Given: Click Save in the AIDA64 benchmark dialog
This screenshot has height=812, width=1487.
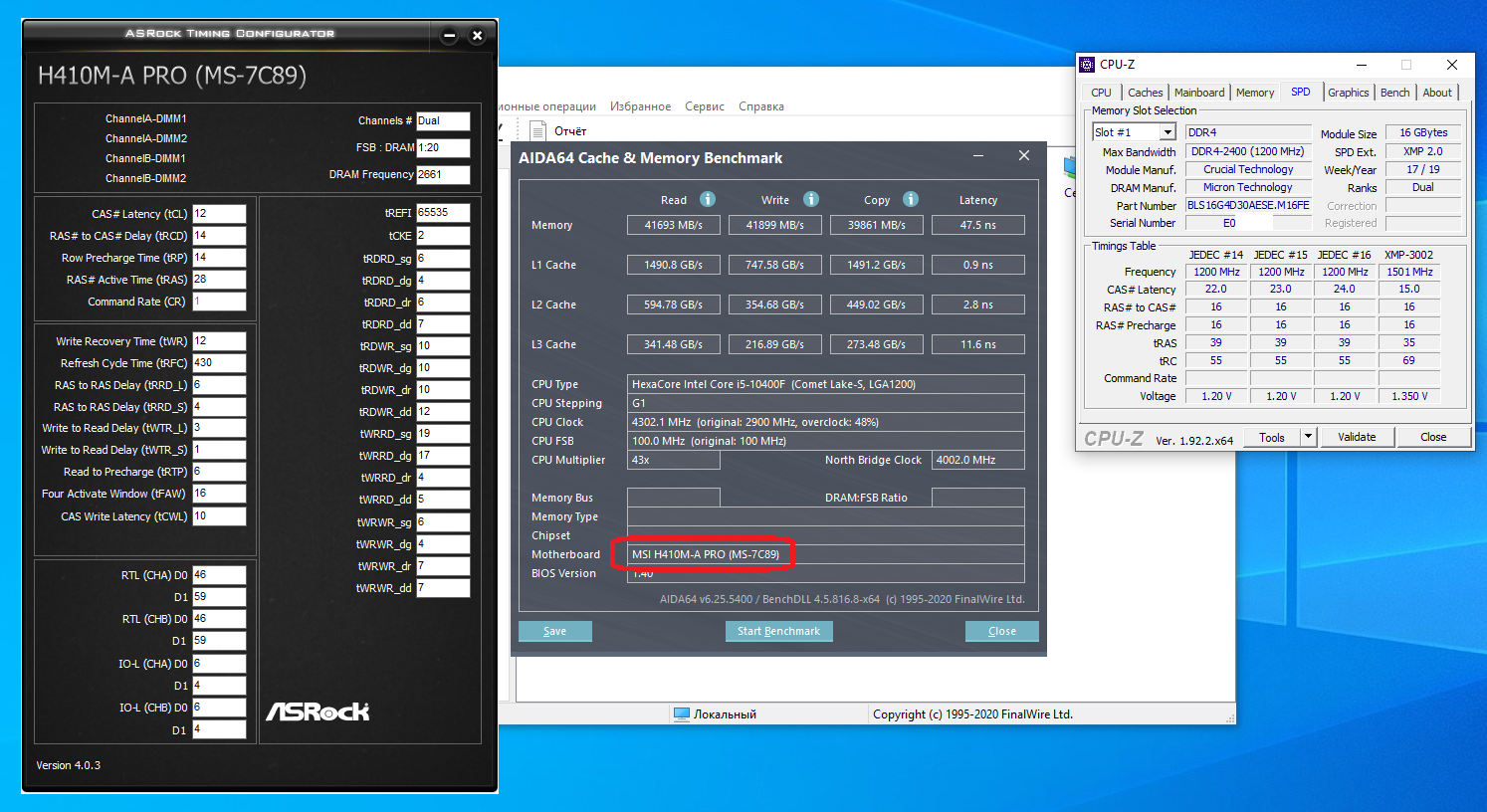Looking at the screenshot, I should [x=555, y=631].
